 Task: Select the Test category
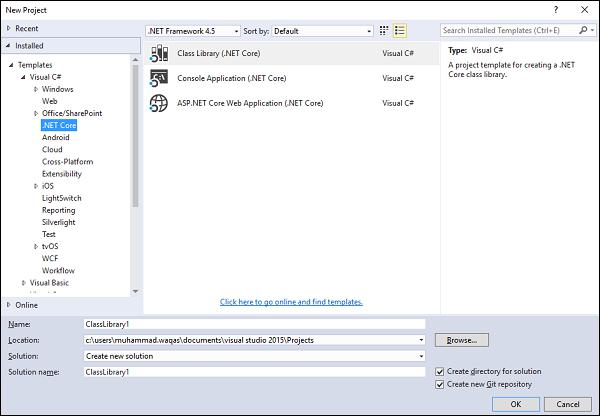click(49, 234)
